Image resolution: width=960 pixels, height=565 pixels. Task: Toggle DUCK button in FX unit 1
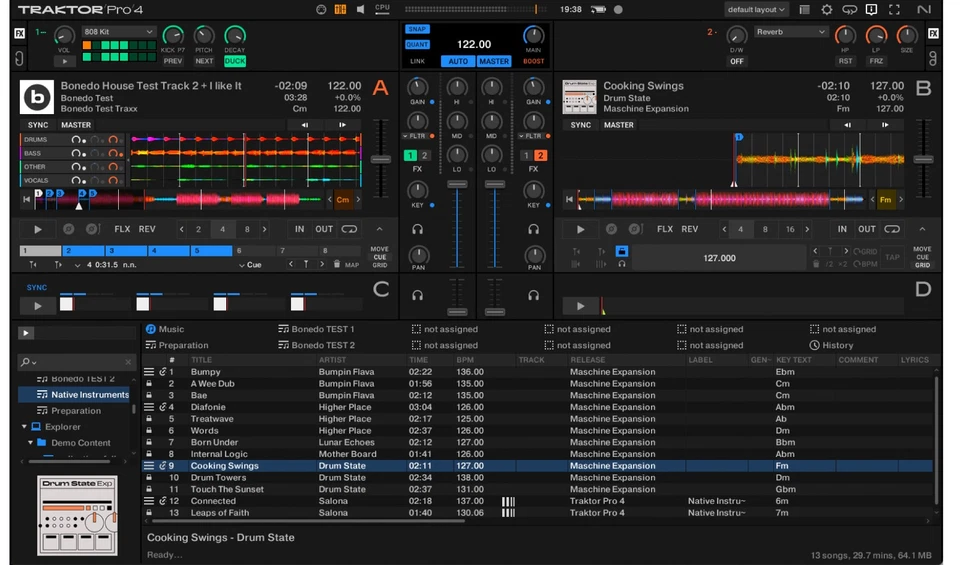[234, 61]
